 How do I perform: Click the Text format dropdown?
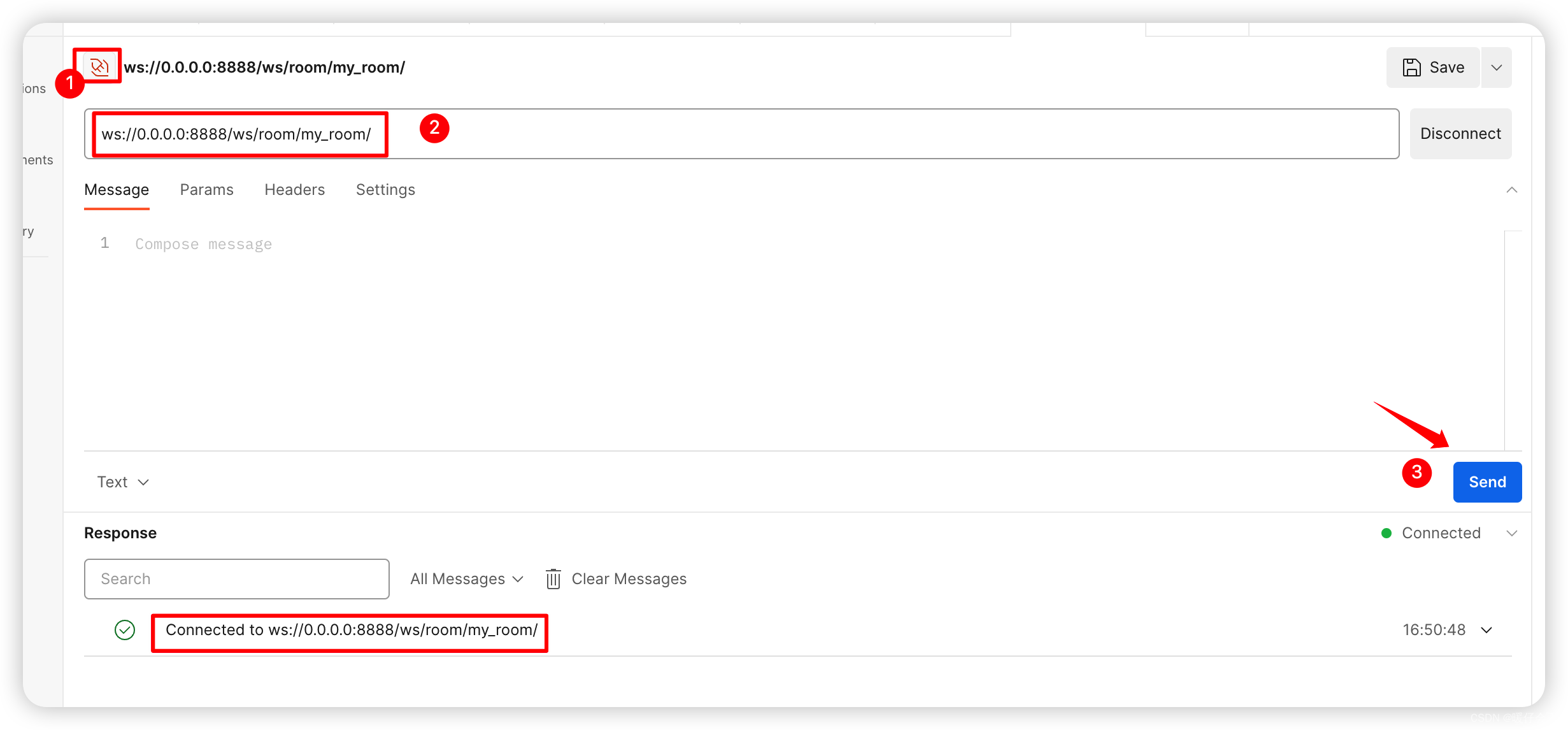coord(121,482)
